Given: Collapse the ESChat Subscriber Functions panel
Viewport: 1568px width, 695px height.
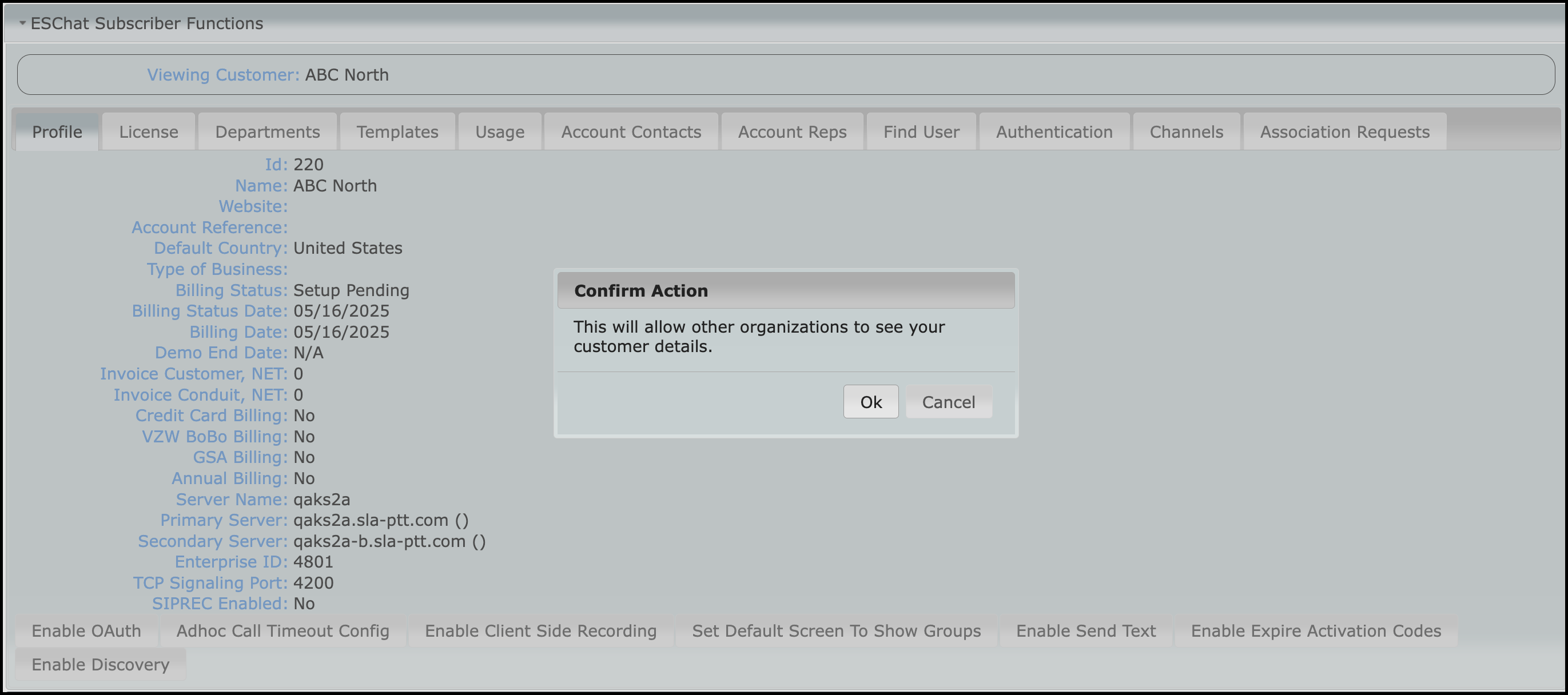Looking at the screenshot, I should 22,23.
